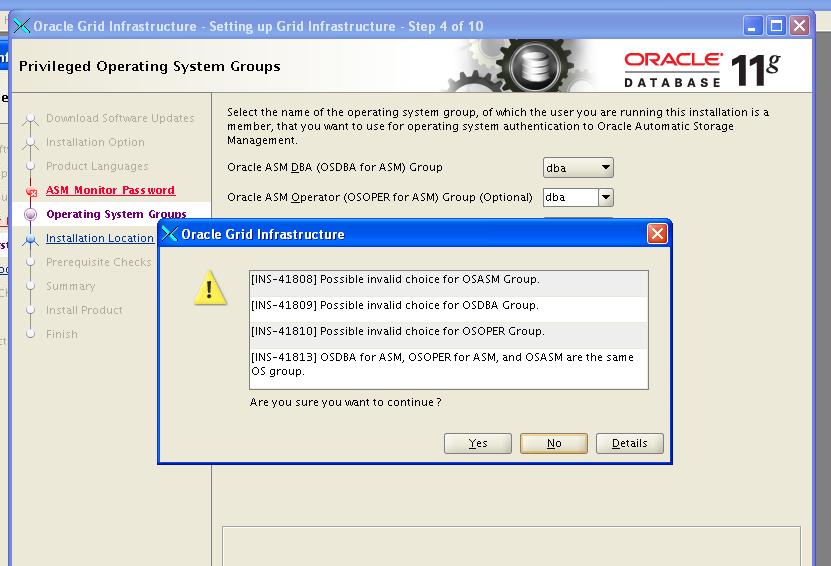This screenshot has height=566, width=831.
Task: Close the Oracle Grid Infrastructure warning dialog
Action: coord(657,233)
